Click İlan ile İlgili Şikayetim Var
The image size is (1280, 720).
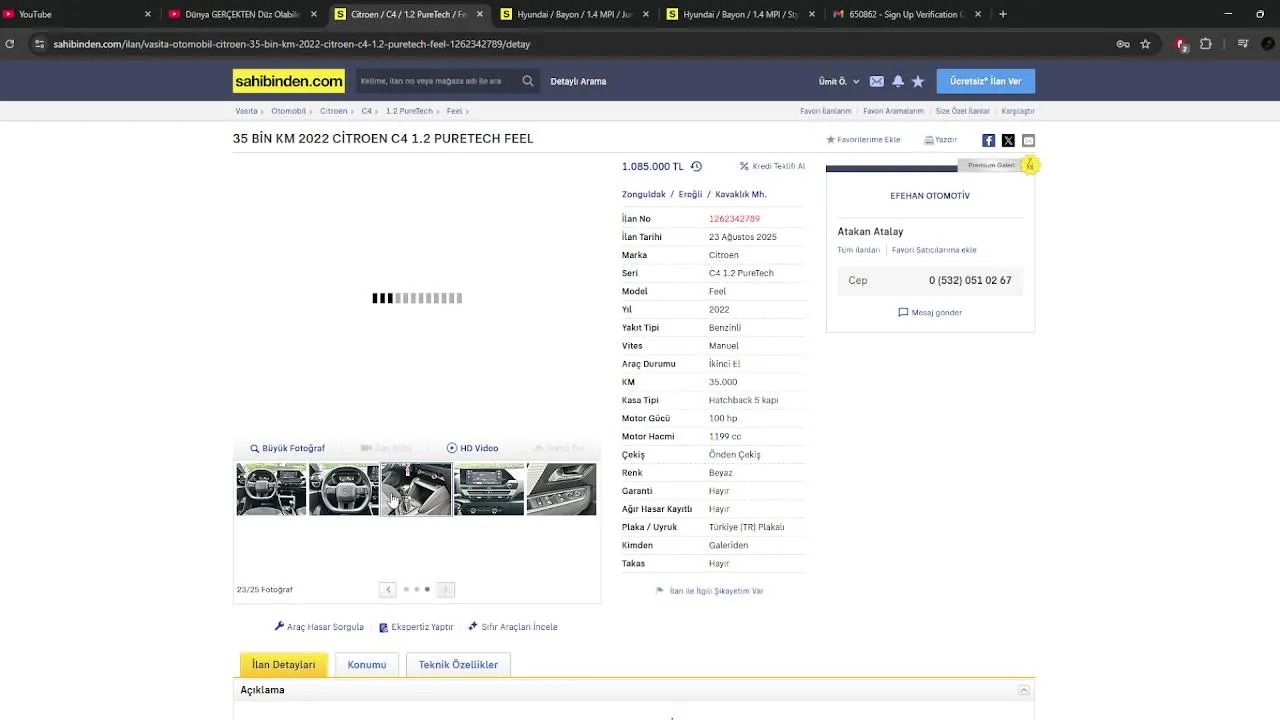[x=709, y=591]
